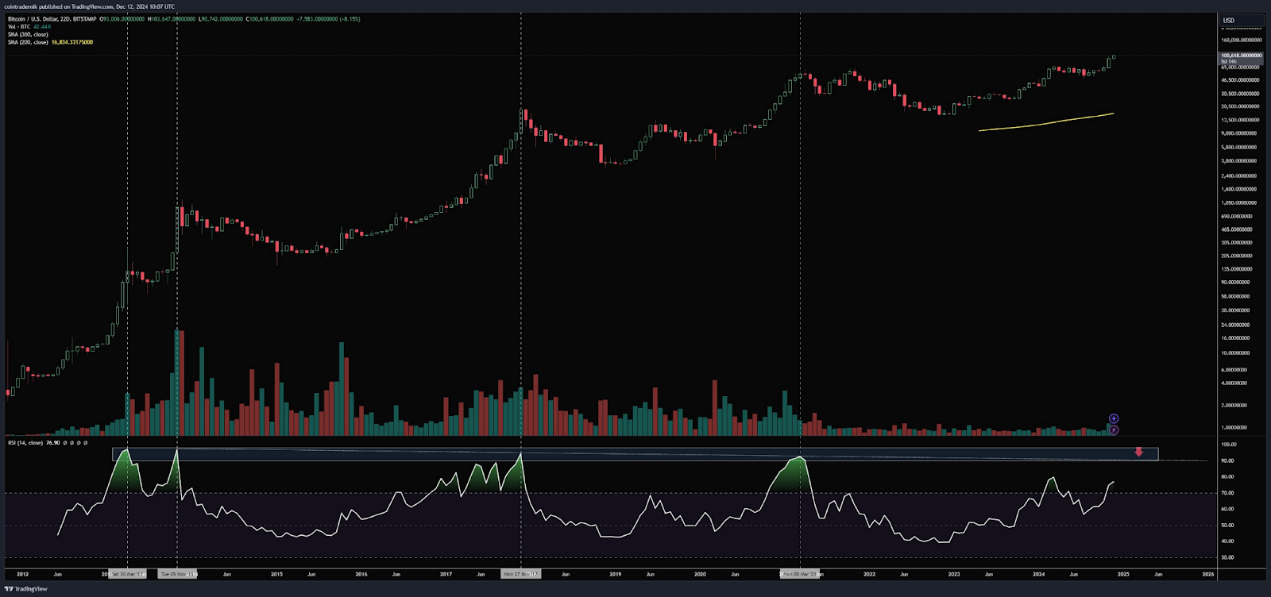
Task: Click the first 2013 date marker on time axis
Action: point(127,574)
